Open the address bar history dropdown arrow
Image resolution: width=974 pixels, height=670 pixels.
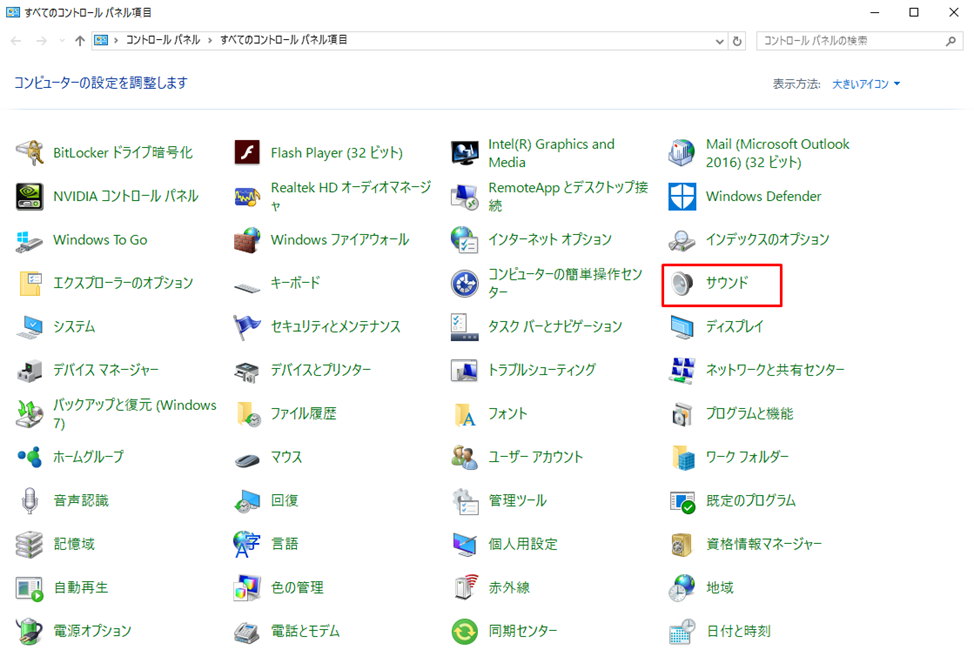pos(719,41)
